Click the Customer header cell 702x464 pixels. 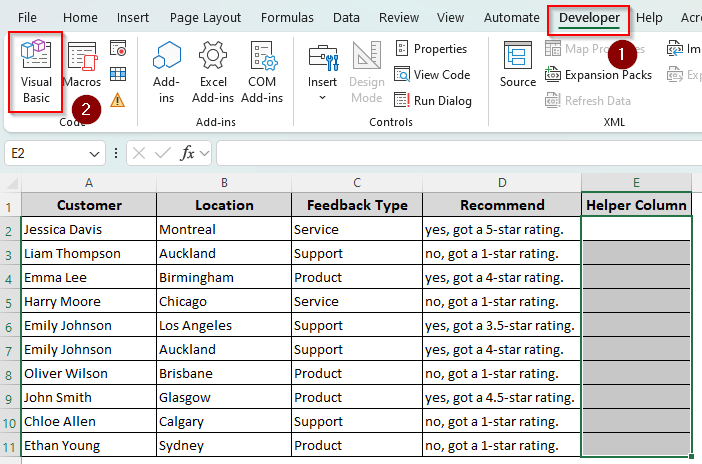pos(89,205)
